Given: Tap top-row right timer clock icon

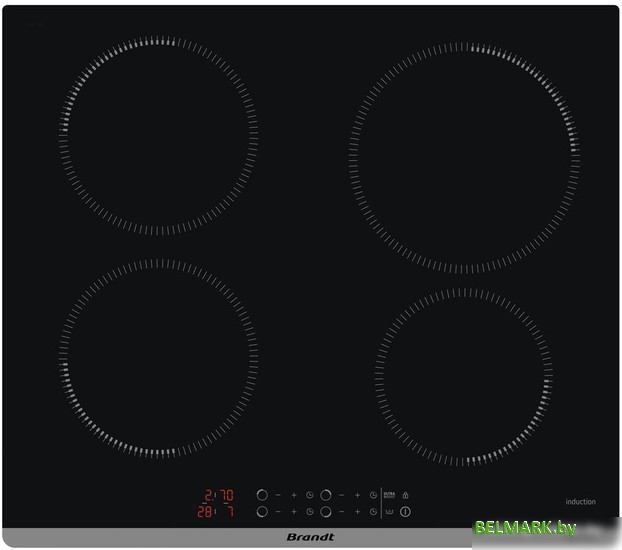Looking at the screenshot, I should click(373, 495).
